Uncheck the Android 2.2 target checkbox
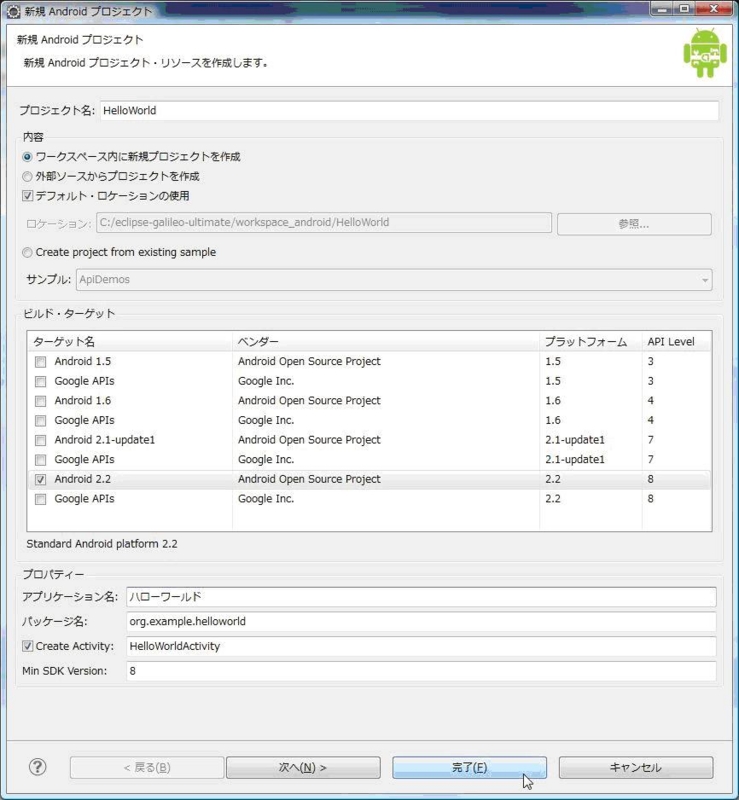The image size is (739, 800). coord(40,480)
